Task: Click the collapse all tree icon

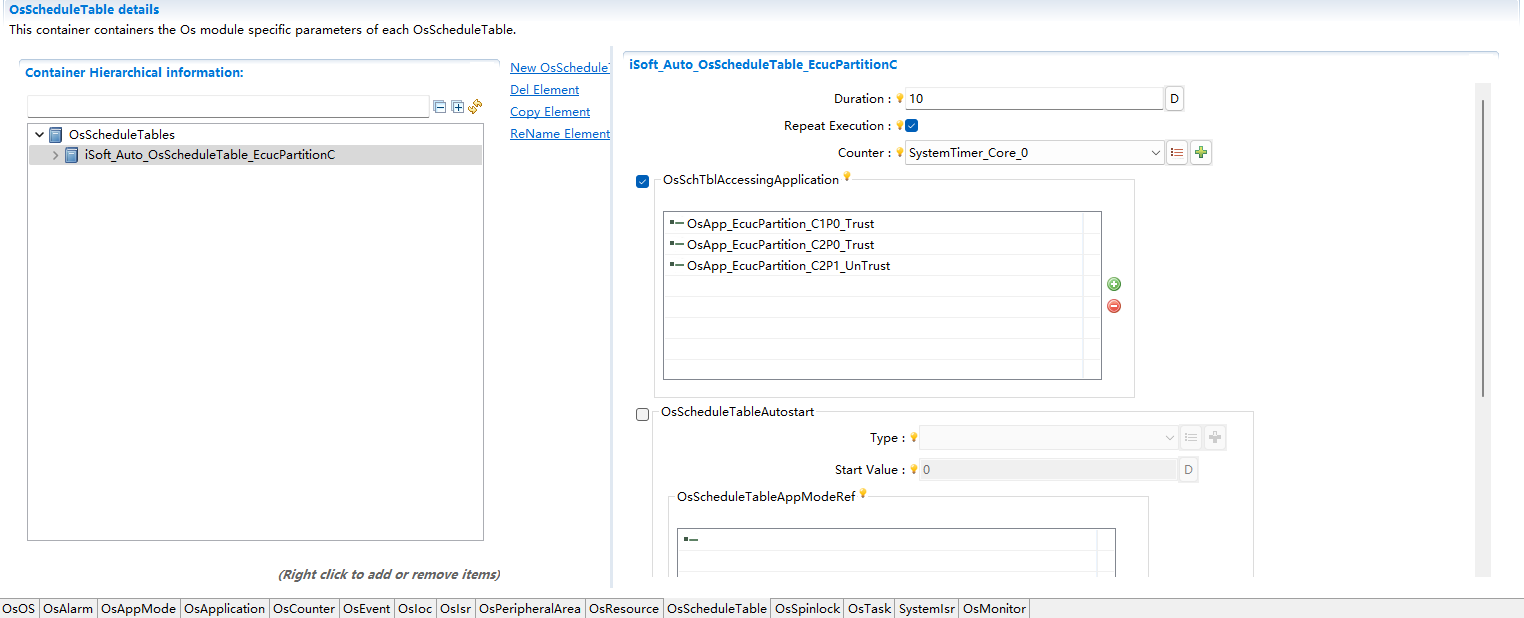Action: click(x=439, y=107)
